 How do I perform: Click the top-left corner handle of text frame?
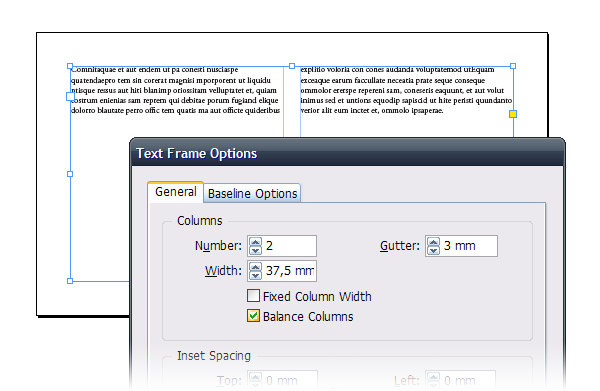pyautogui.click(x=70, y=66)
